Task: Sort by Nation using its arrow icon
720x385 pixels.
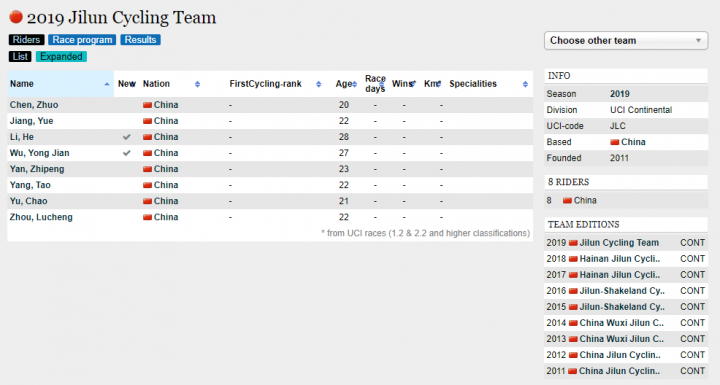Action: (x=197, y=84)
